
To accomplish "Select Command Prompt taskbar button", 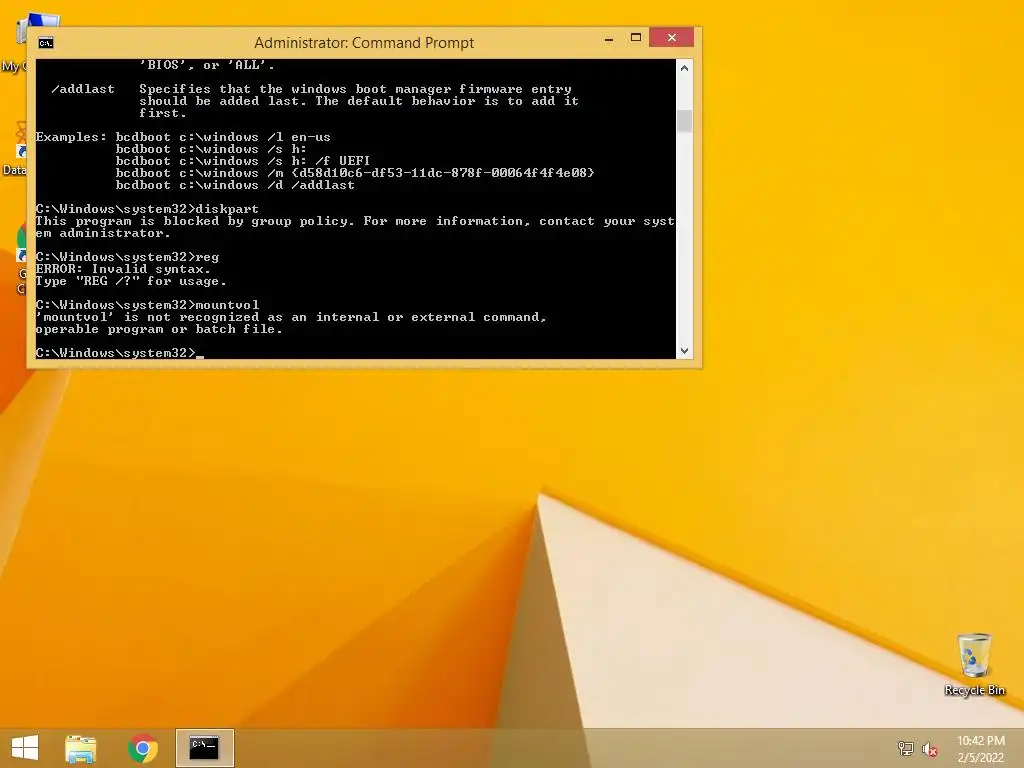I will click(x=204, y=748).
